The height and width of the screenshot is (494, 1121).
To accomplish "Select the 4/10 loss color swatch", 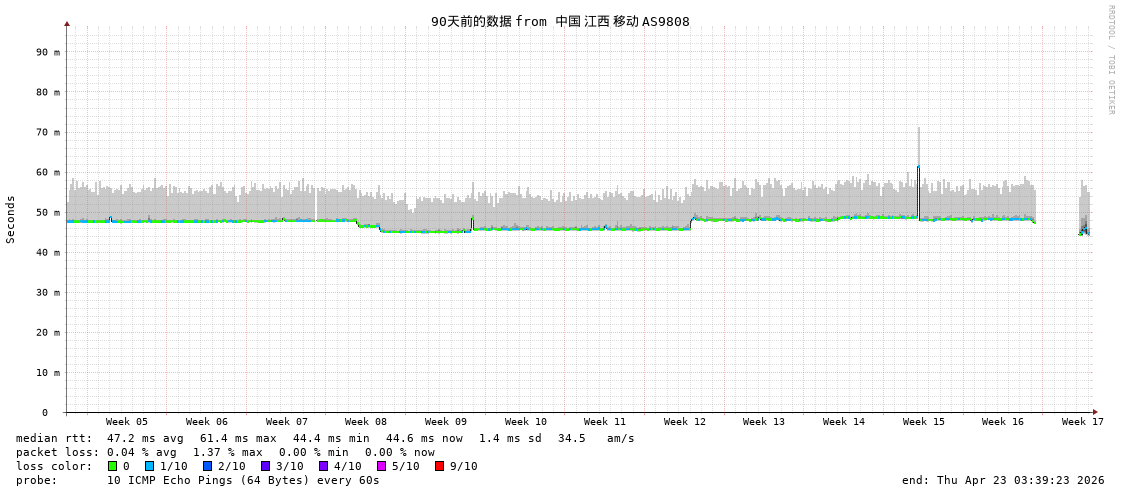I will (323, 466).
